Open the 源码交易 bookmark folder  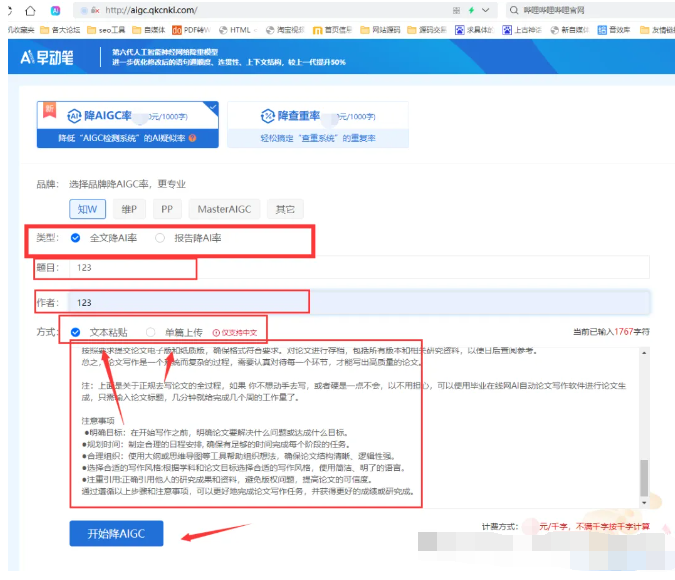click(427, 30)
